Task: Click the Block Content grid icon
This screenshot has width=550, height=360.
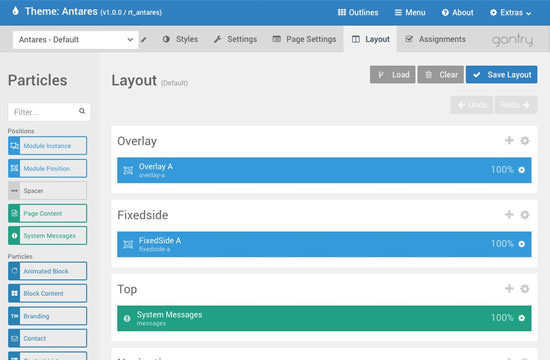Action: 14,293
